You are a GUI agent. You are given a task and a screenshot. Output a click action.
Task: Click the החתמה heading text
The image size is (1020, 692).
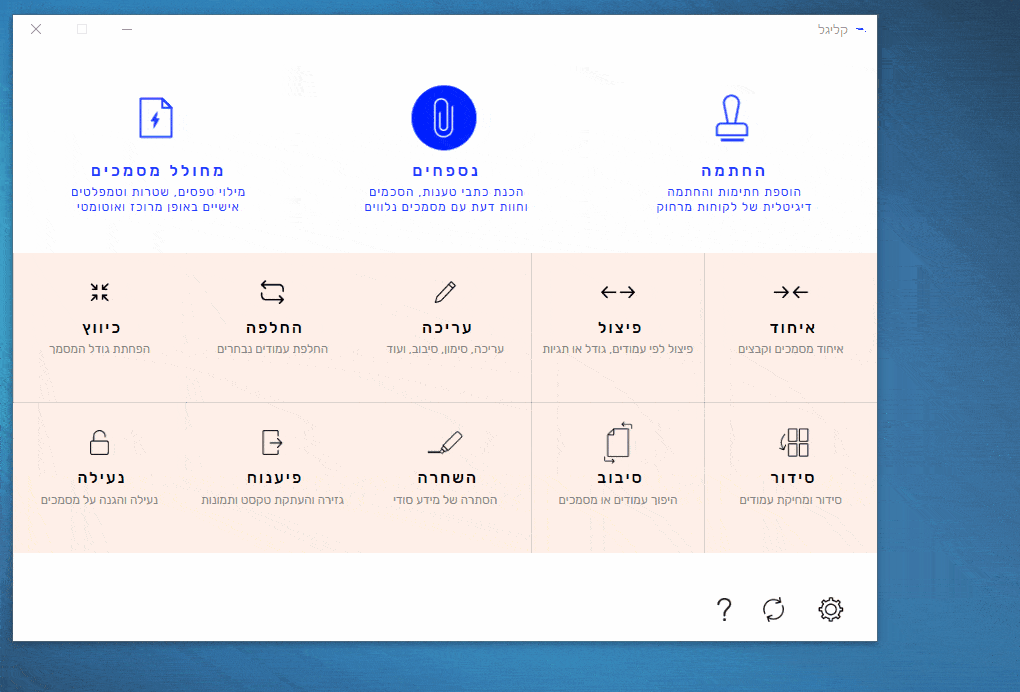(x=733, y=171)
